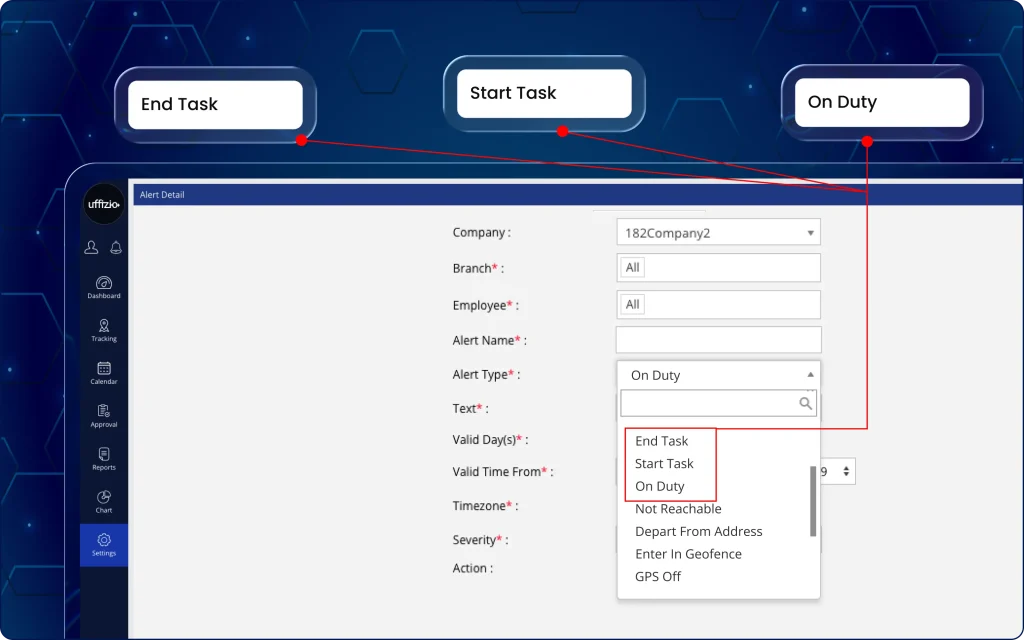Open Tracking in sidebar
This screenshot has width=1024, height=640.
[x=104, y=330]
